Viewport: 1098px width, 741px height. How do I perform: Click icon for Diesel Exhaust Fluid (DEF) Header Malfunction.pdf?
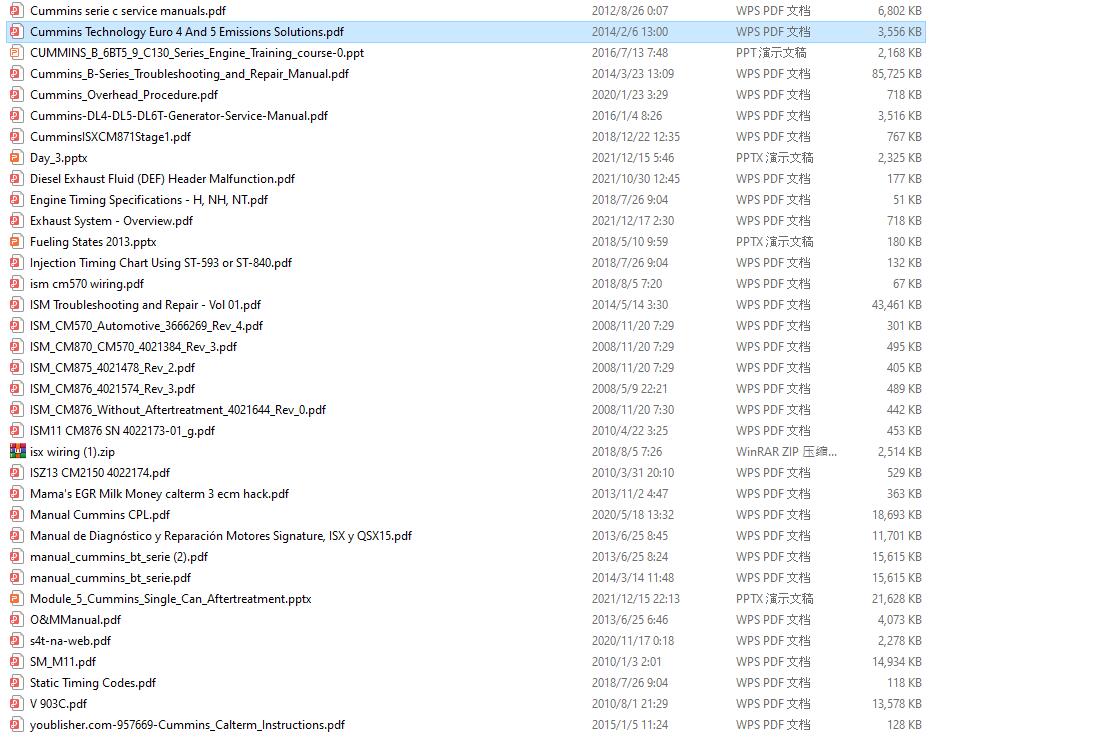click(x=15, y=179)
